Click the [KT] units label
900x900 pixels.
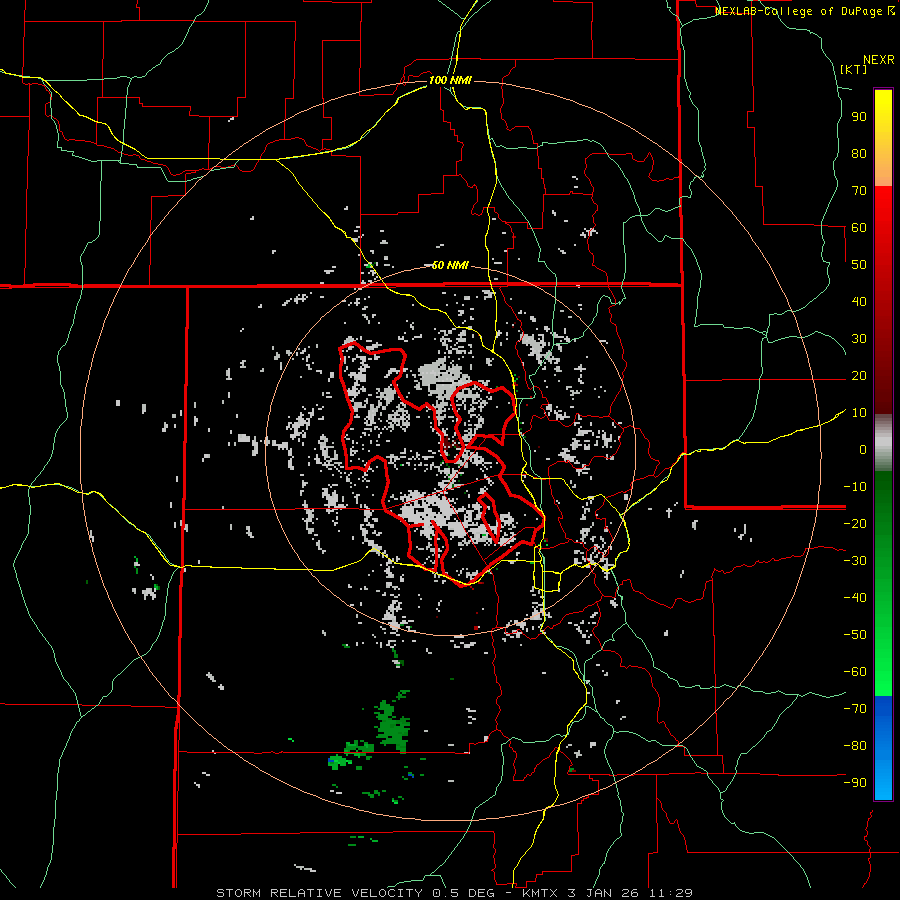[854, 69]
